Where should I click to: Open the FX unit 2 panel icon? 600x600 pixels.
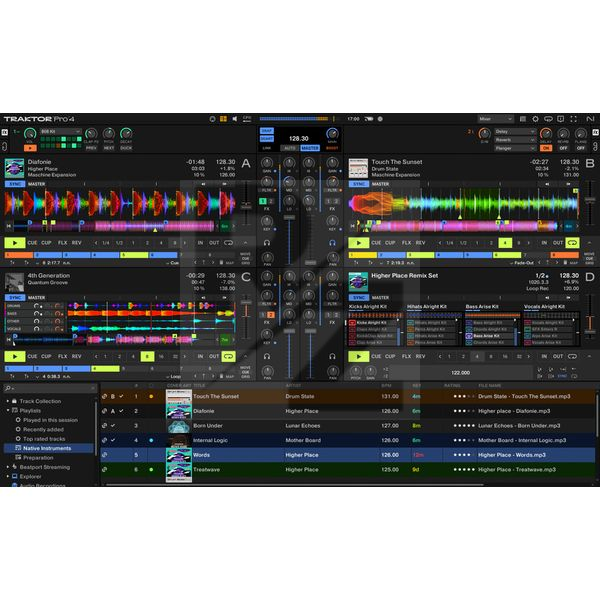pos(596,132)
